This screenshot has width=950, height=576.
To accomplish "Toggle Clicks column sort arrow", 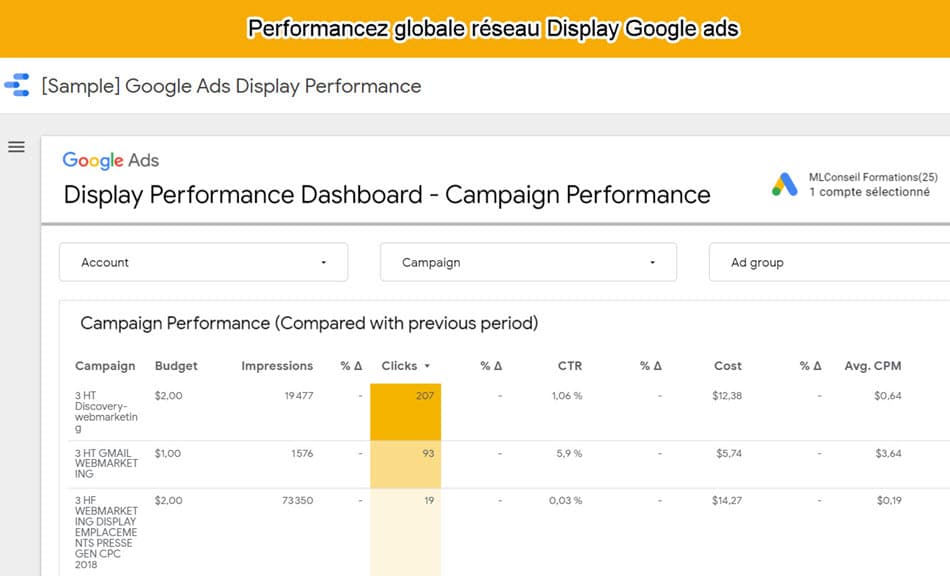I will (x=427, y=366).
